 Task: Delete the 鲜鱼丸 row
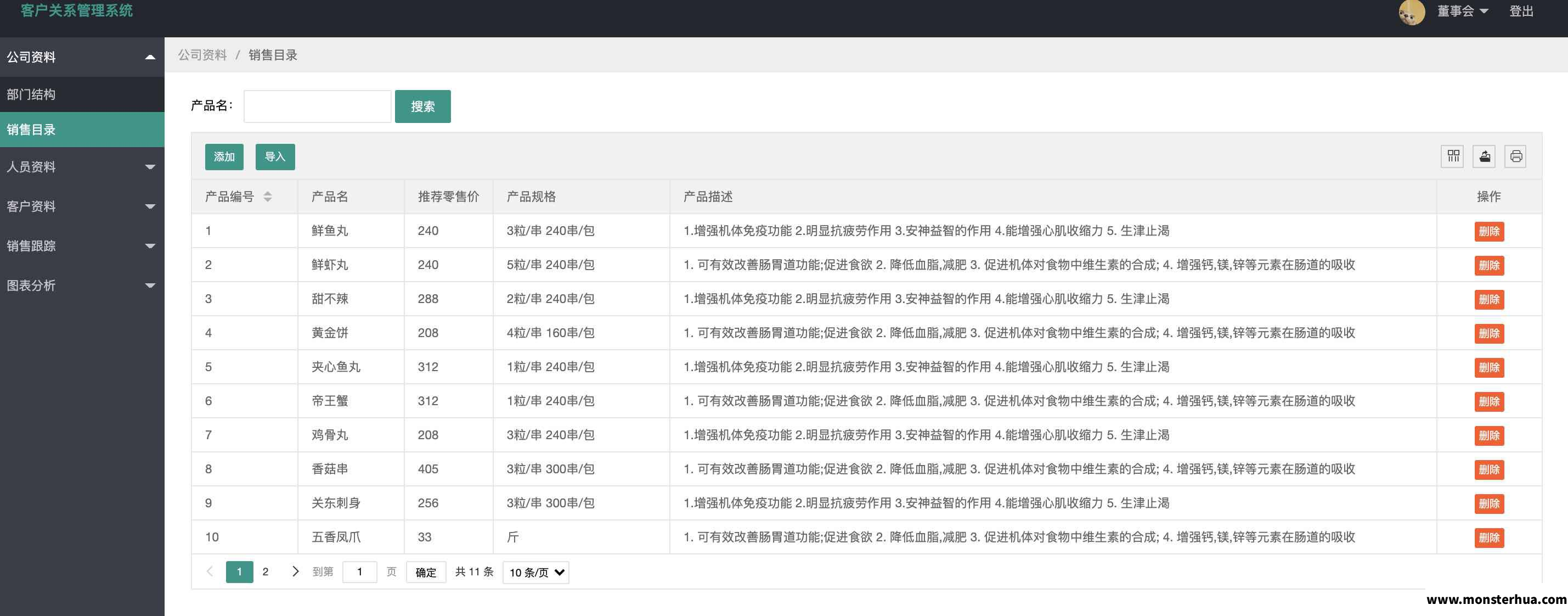(x=1489, y=232)
